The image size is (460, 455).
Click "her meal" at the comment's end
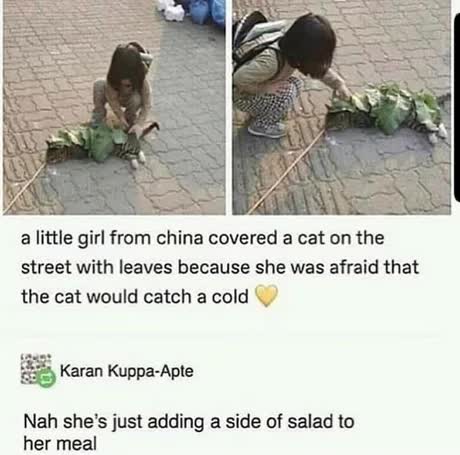tap(60, 443)
